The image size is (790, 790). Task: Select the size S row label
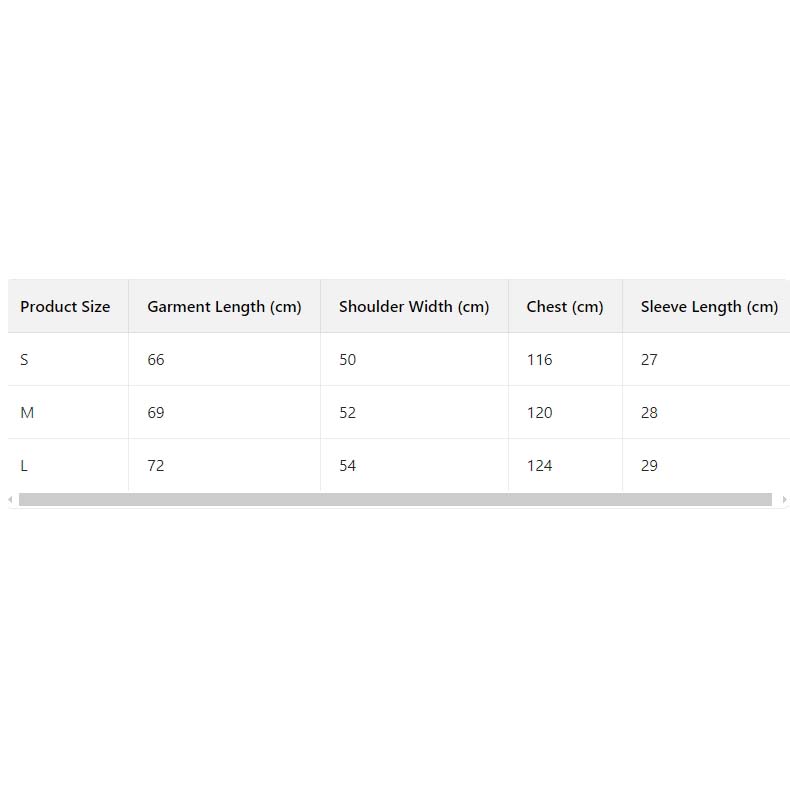pos(24,360)
